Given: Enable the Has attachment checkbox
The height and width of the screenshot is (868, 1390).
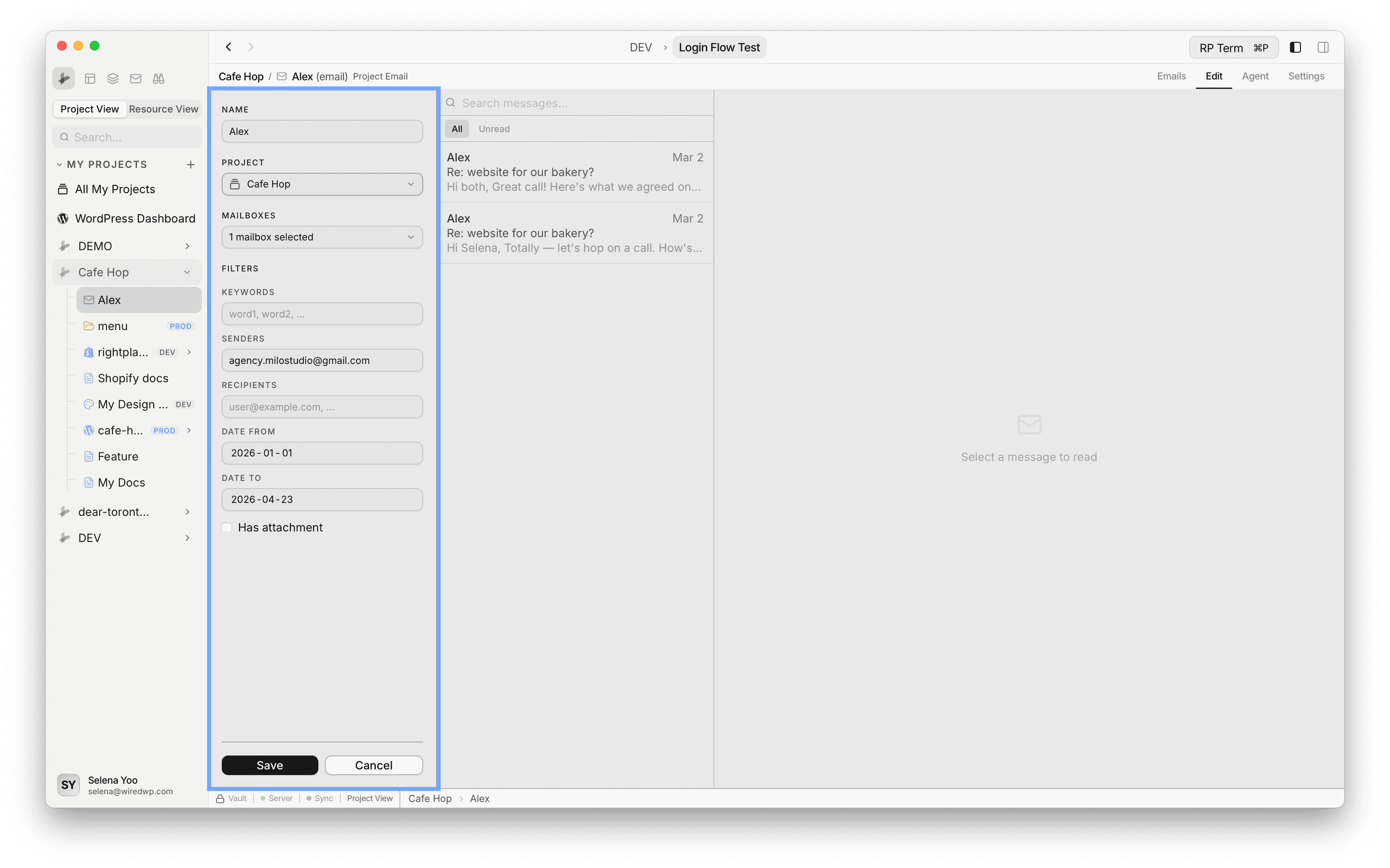Looking at the screenshot, I should pyautogui.click(x=227, y=528).
